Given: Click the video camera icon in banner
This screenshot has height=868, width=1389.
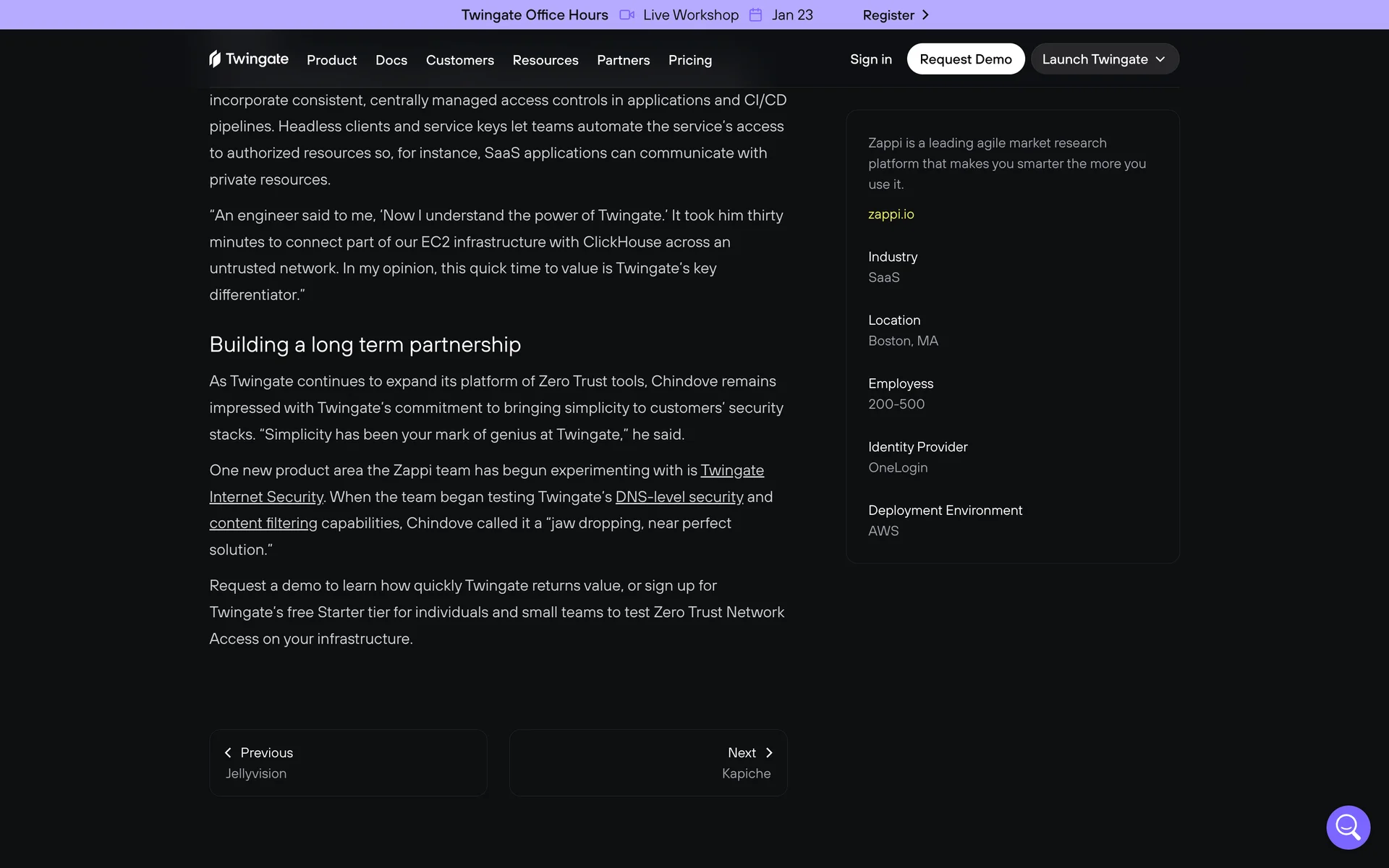Looking at the screenshot, I should [x=626, y=14].
